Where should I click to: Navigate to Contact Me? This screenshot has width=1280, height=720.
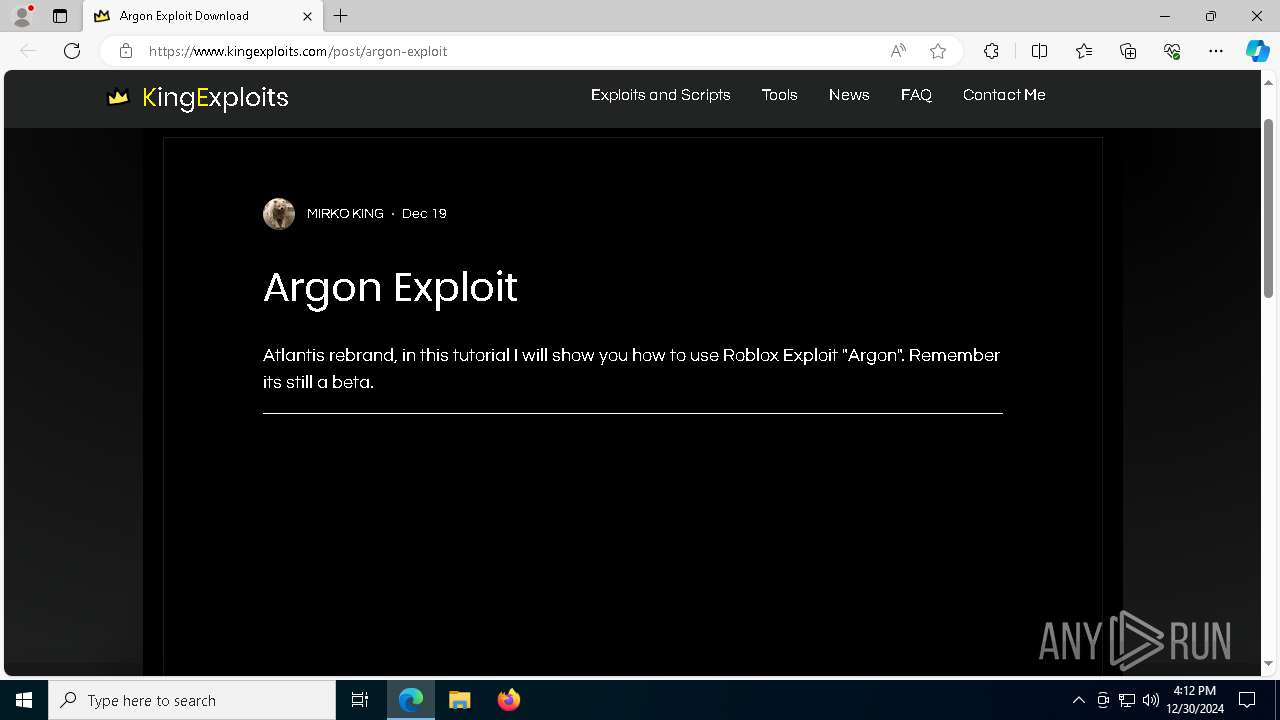point(1004,95)
